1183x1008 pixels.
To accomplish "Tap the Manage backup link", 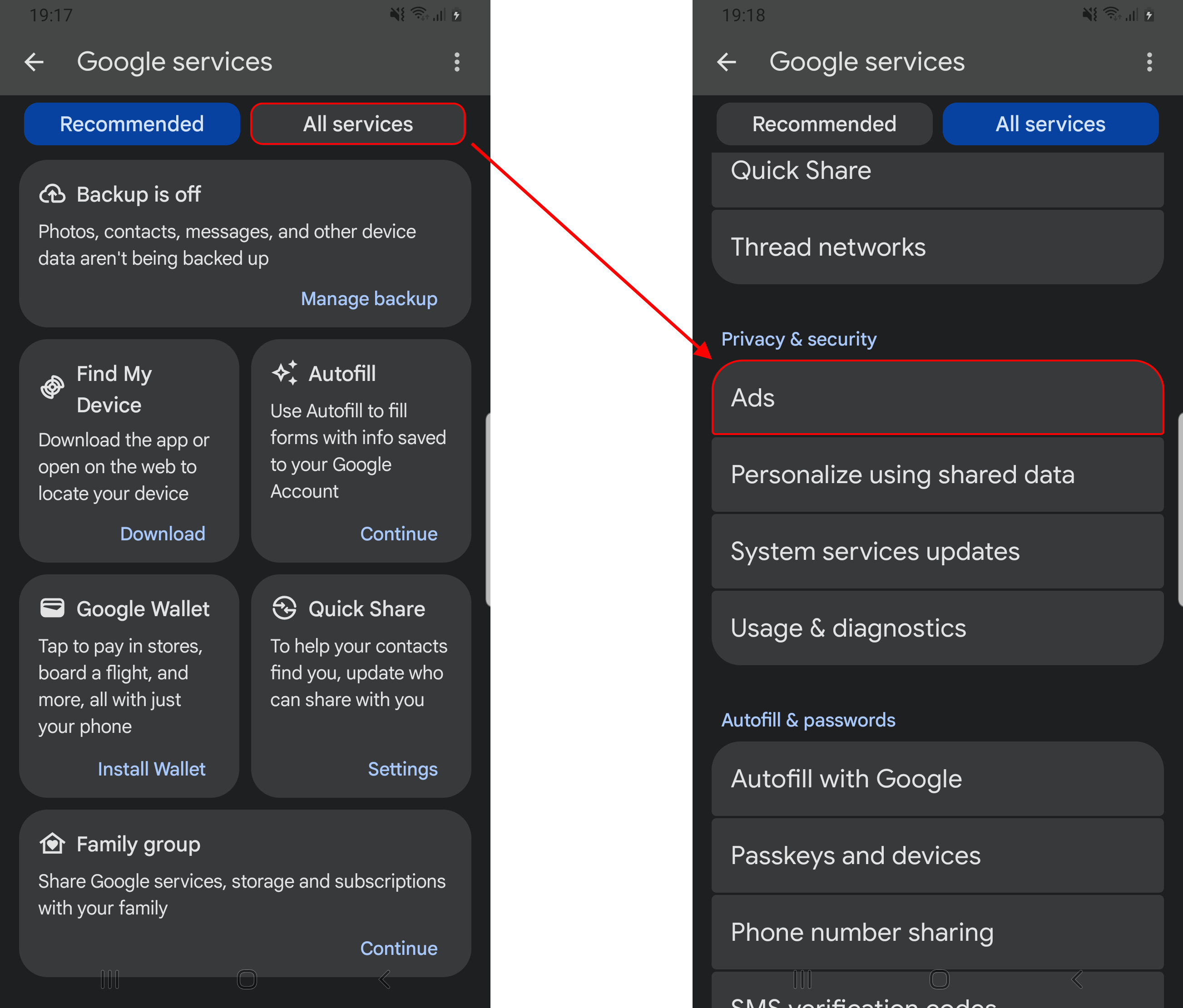I will click(x=369, y=298).
